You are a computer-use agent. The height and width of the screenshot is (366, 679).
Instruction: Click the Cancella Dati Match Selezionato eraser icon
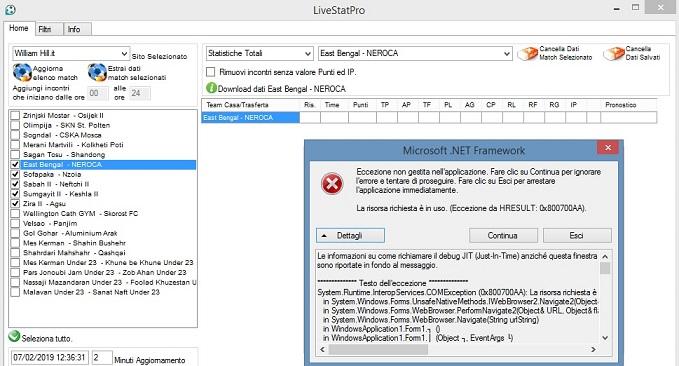pos(527,54)
